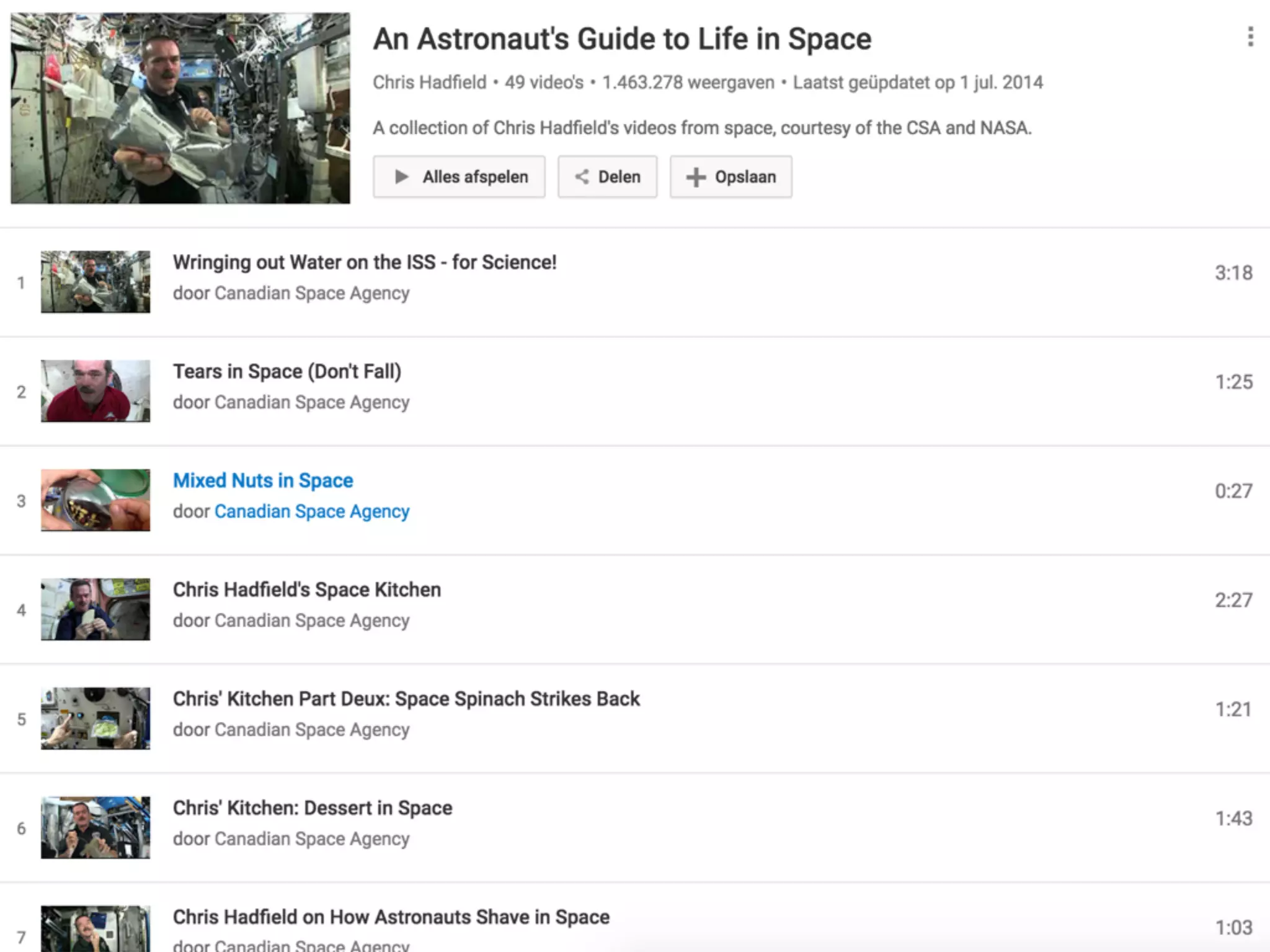Click highlighted Canadian Space Agency link
1270x952 pixels.
[312, 511]
